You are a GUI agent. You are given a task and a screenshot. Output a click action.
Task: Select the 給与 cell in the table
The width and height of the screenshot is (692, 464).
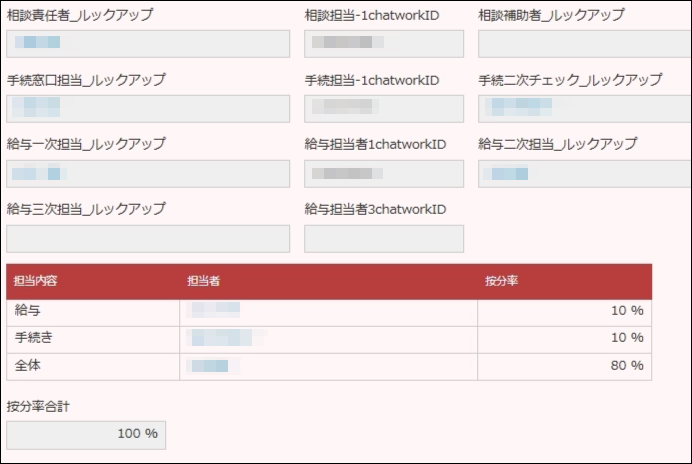93,313
